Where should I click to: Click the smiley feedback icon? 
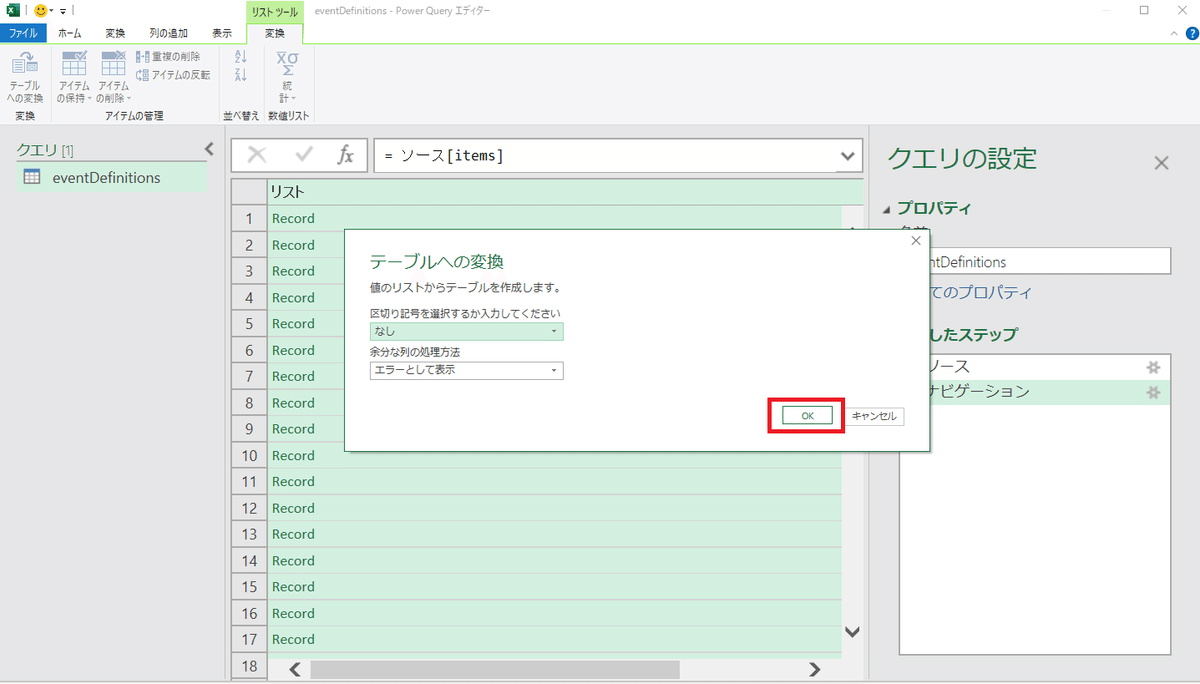click(41, 10)
